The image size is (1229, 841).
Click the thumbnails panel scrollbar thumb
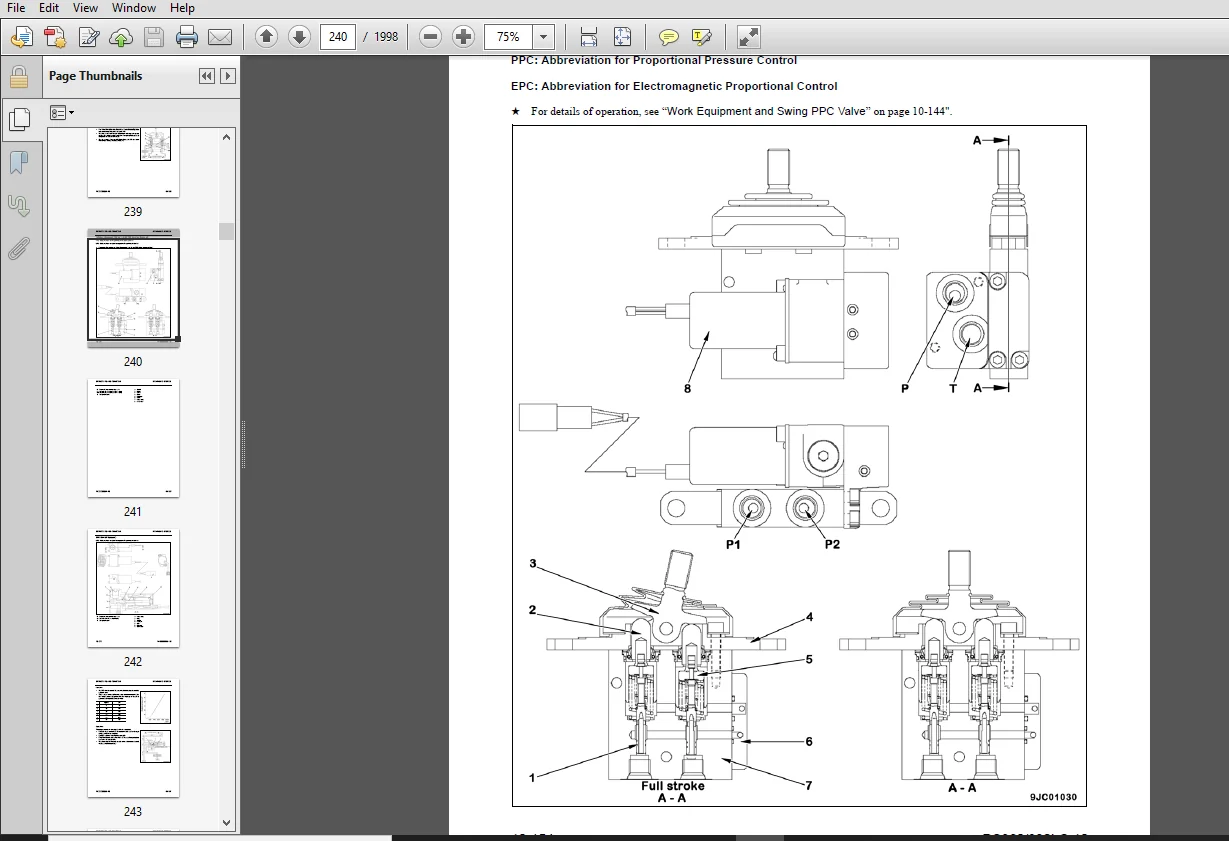tap(227, 231)
